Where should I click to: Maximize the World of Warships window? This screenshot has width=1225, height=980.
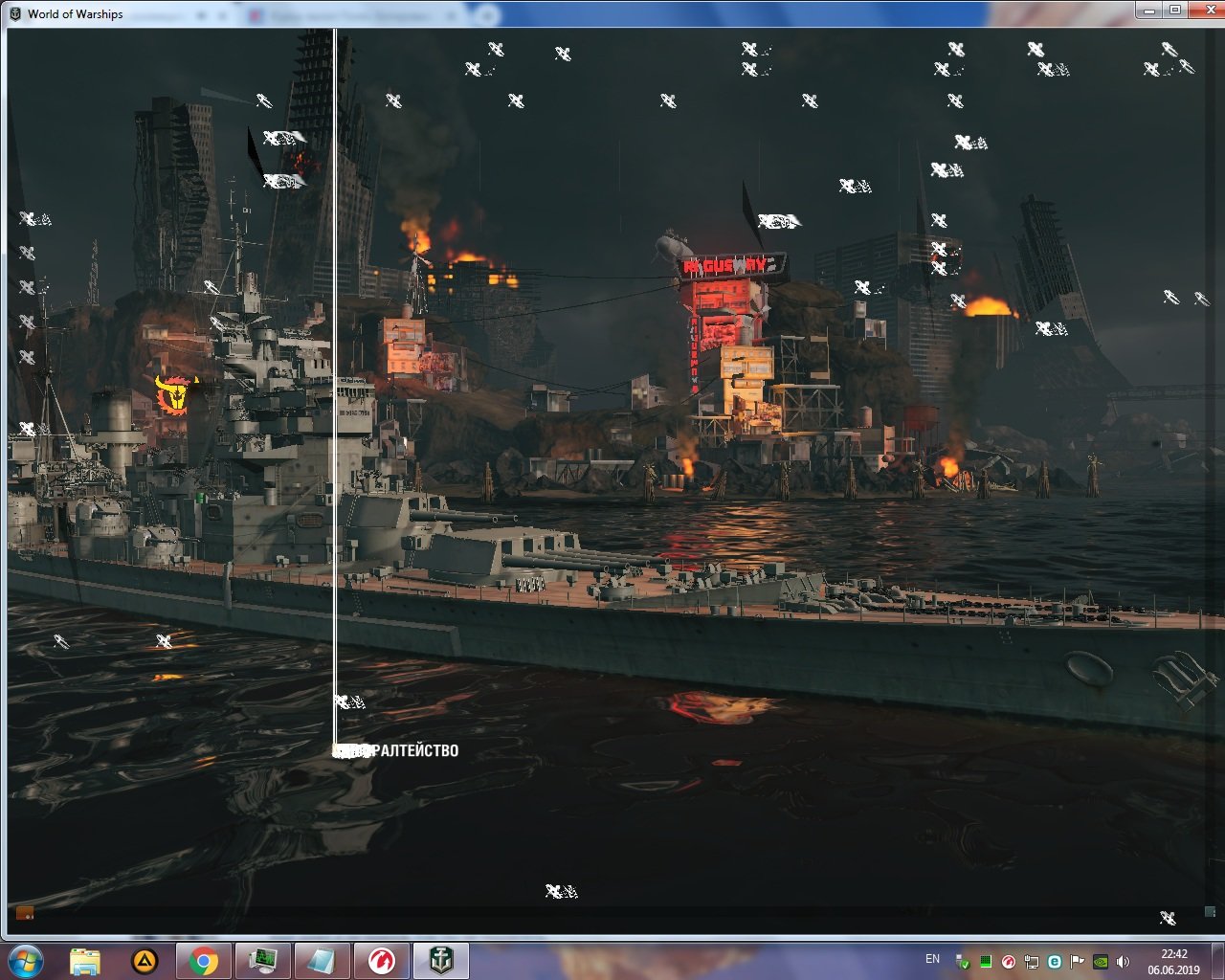pos(1175,11)
